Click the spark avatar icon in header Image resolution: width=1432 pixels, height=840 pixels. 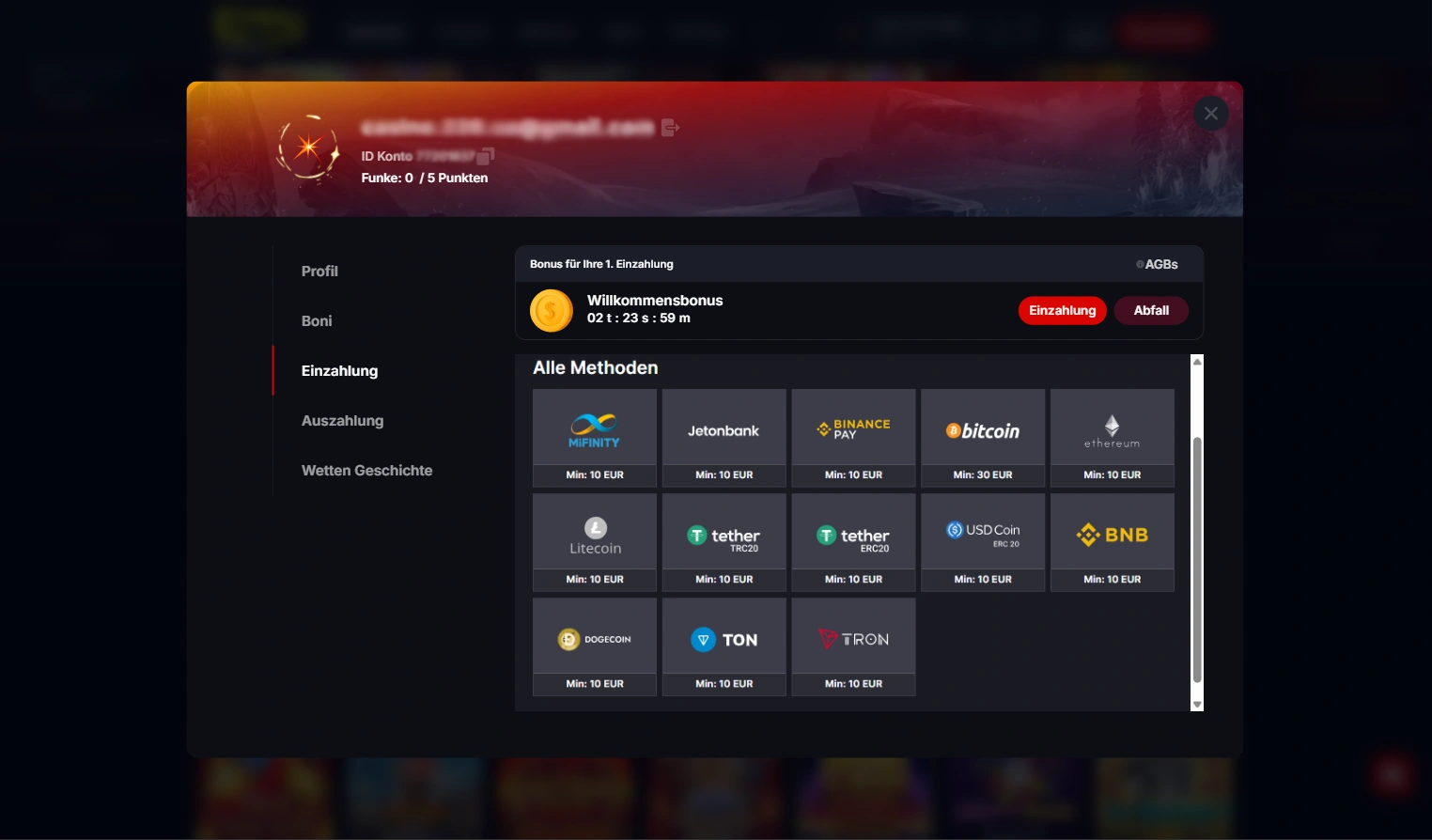point(308,148)
